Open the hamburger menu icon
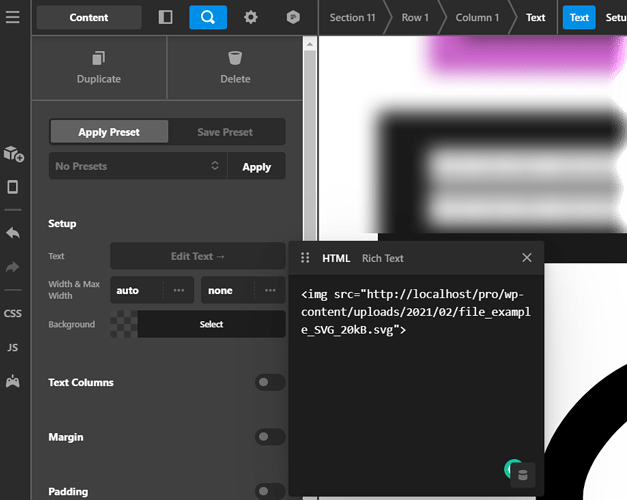Screen dimensions: 627x500 click(12, 18)
